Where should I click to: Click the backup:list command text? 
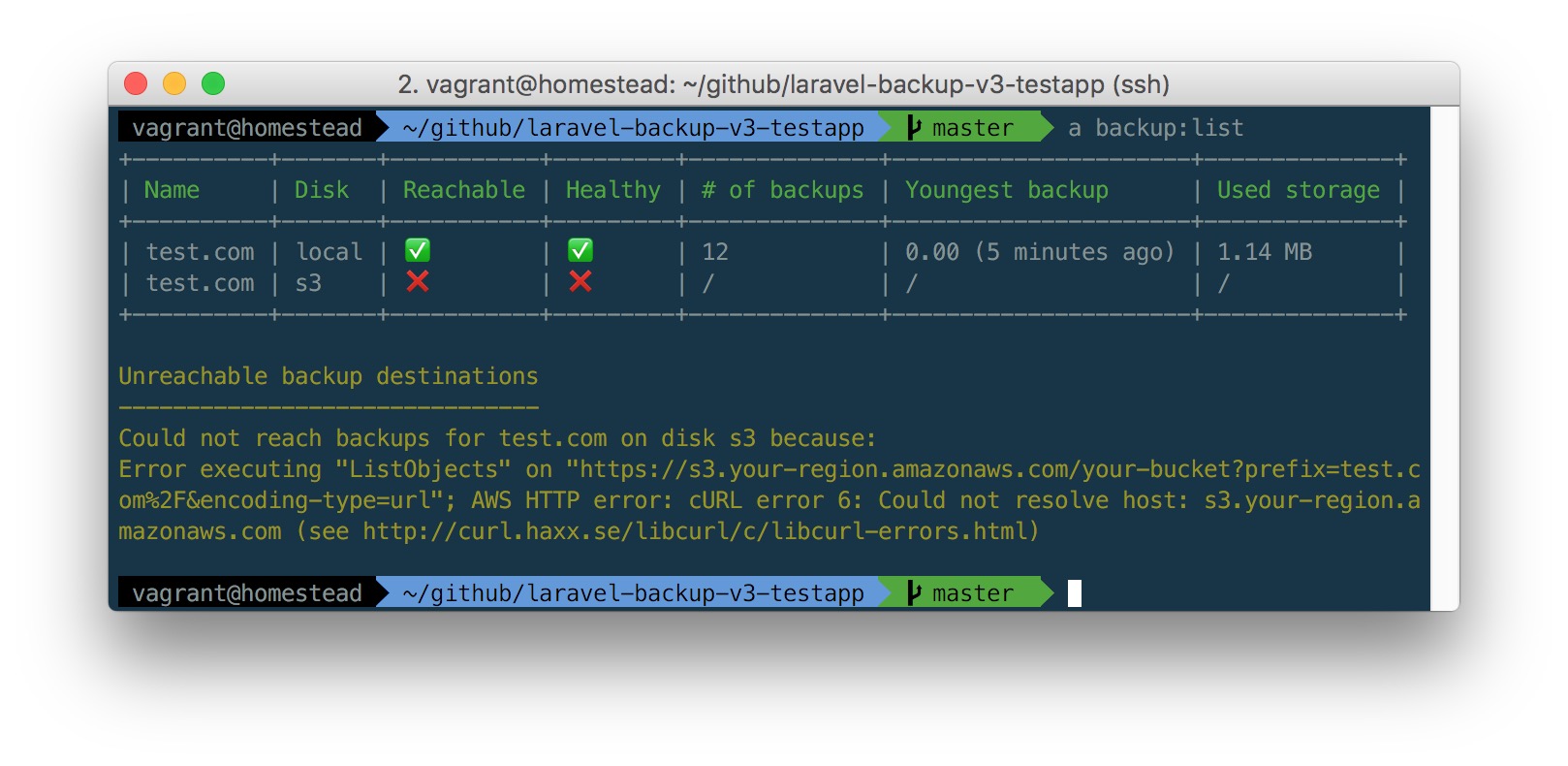click(1169, 128)
